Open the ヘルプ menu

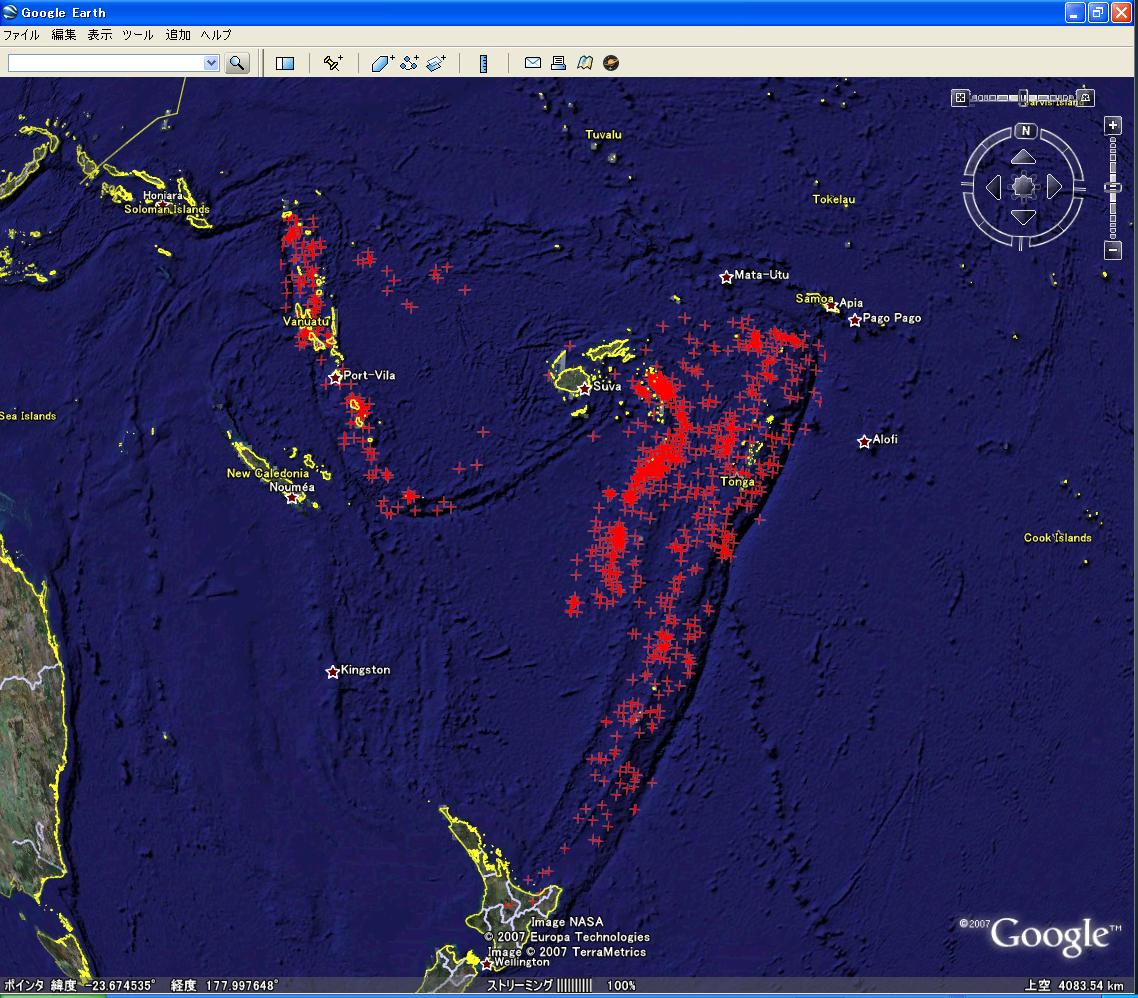click(216, 35)
